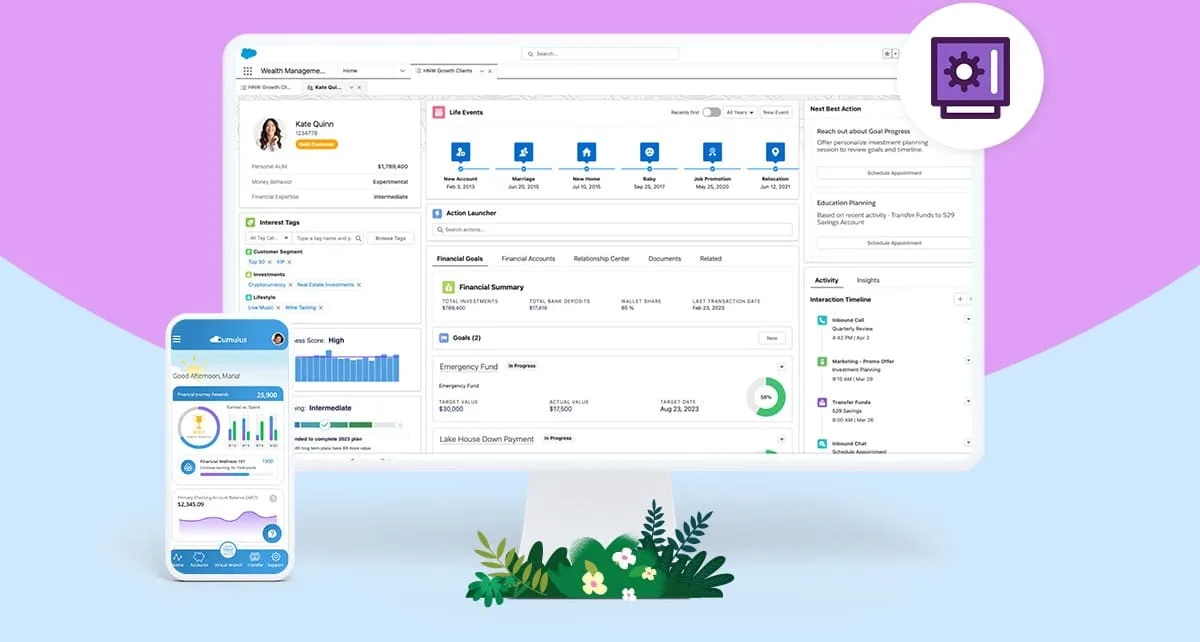Image resolution: width=1200 pixels, height=642 pixels.
Task: Schedule Appointment for Goal Progress
Action: [x=894, y=173]
